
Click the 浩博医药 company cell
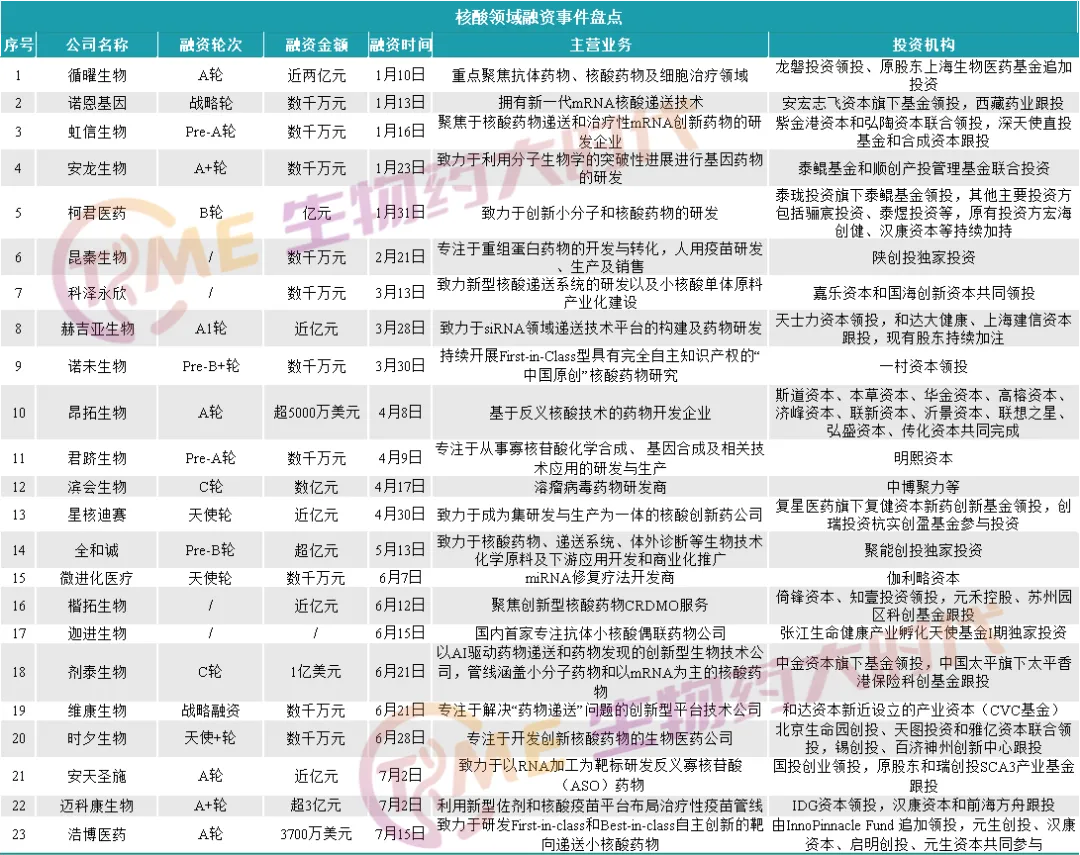pyautogui.click(x=97, y=834)
